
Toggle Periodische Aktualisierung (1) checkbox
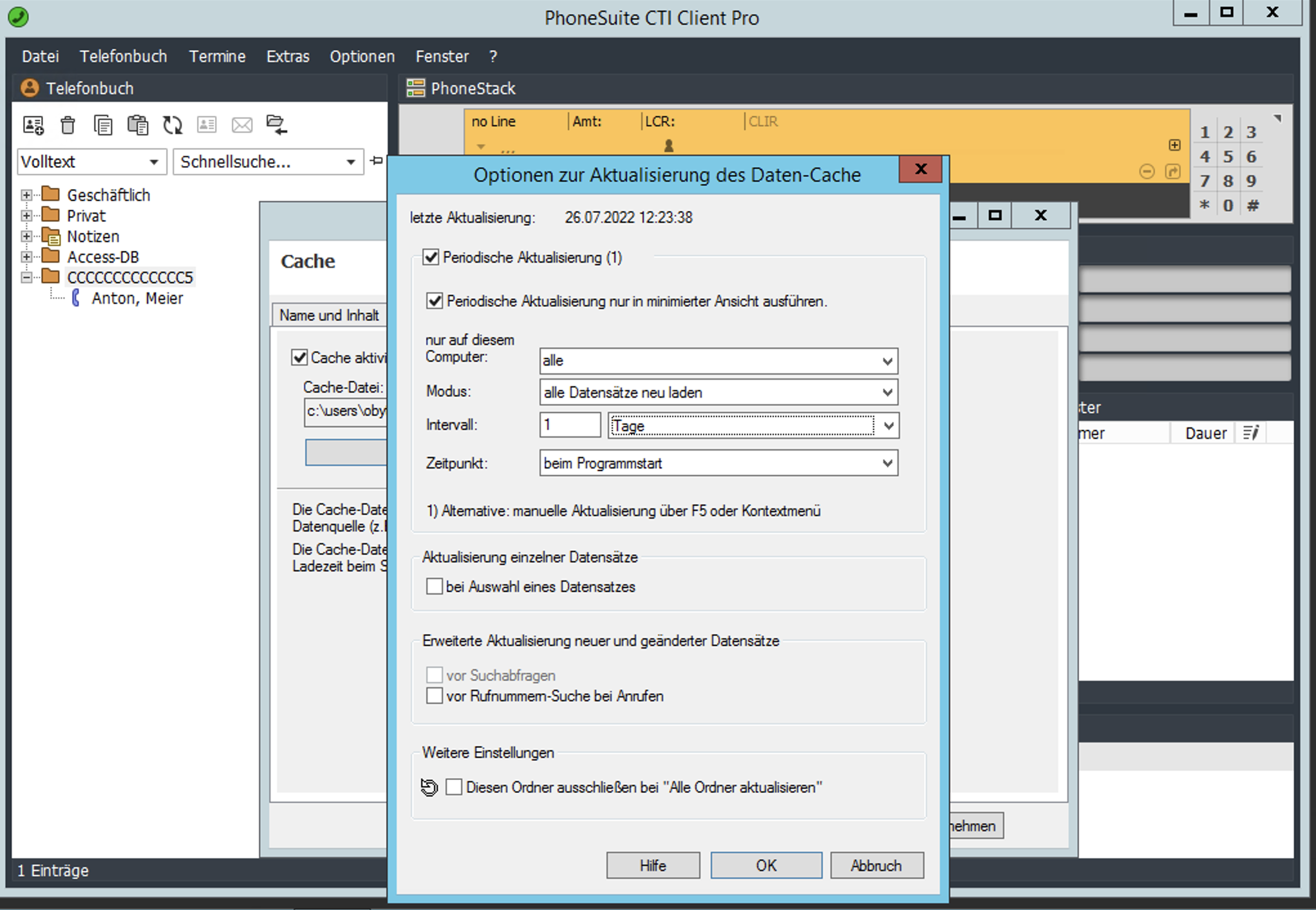431,257
